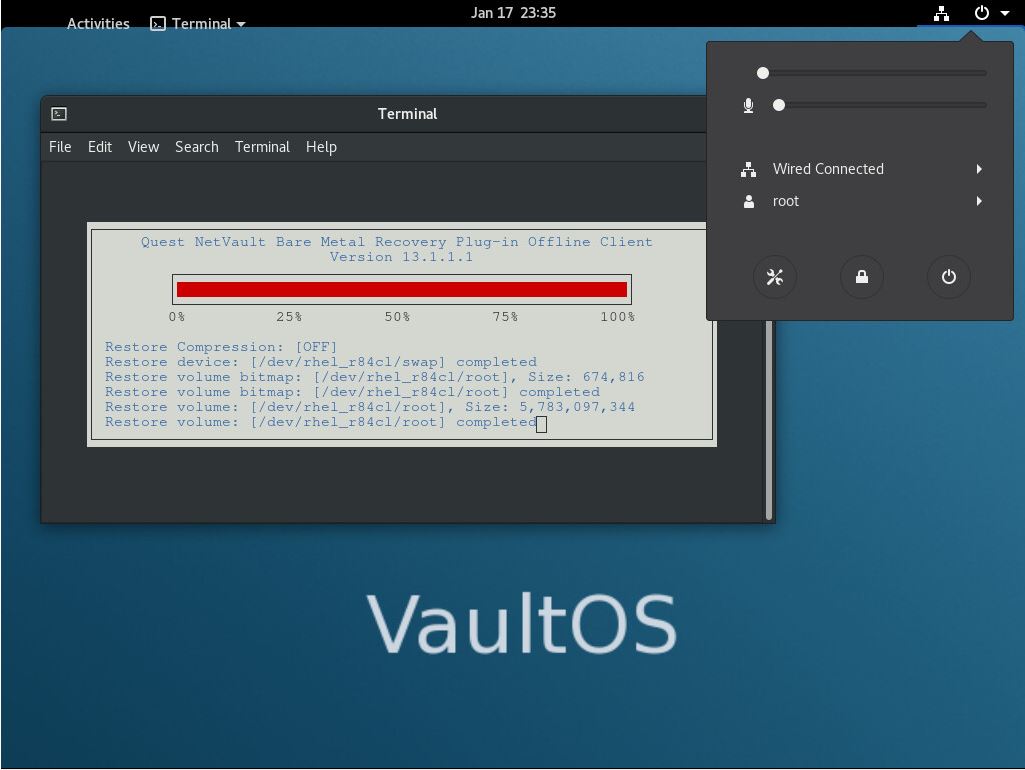The image size is (1025, 770).
Task: Click the microphone icon in system menu
Action: click(x=748, y=105)
